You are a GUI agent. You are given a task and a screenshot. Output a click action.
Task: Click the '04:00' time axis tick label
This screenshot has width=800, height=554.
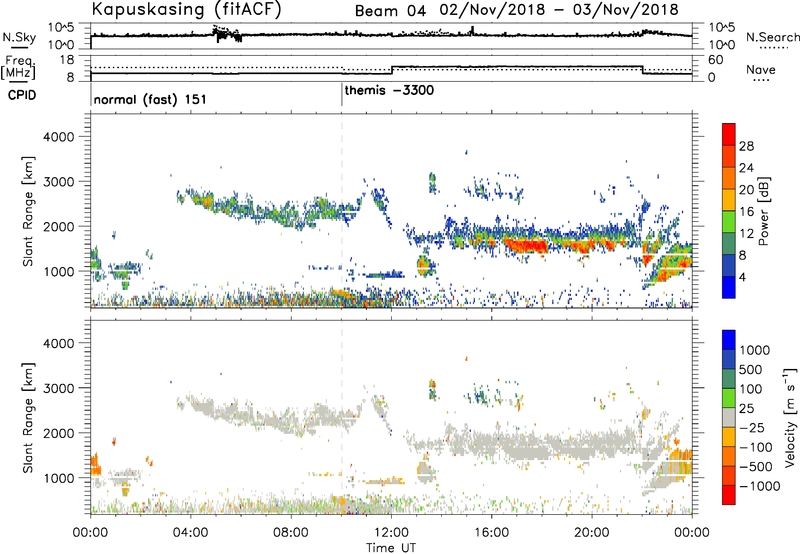[x=190, y=533]
